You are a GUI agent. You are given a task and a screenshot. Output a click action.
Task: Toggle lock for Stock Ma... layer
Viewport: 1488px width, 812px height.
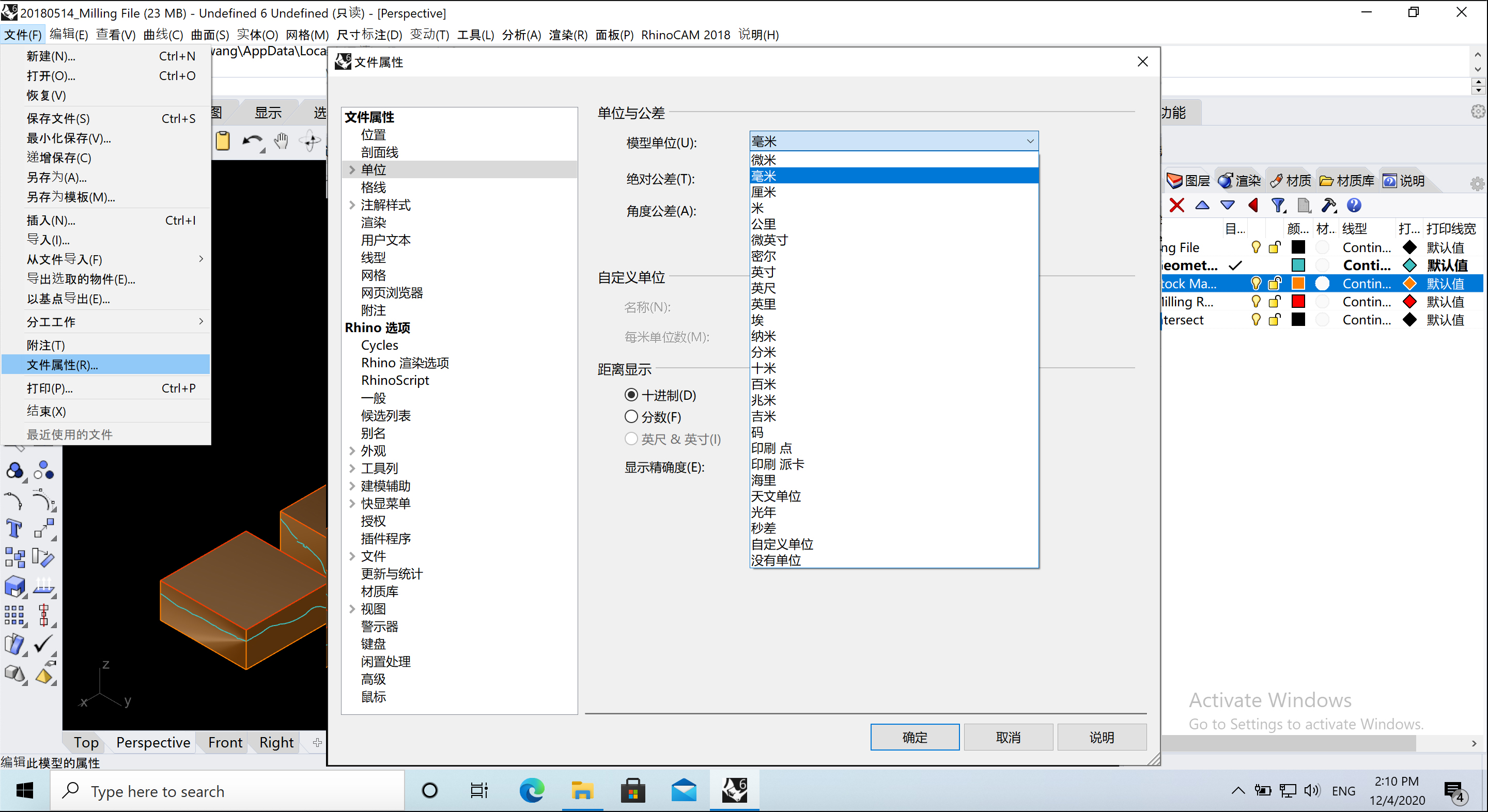(x=1275, y=283)
